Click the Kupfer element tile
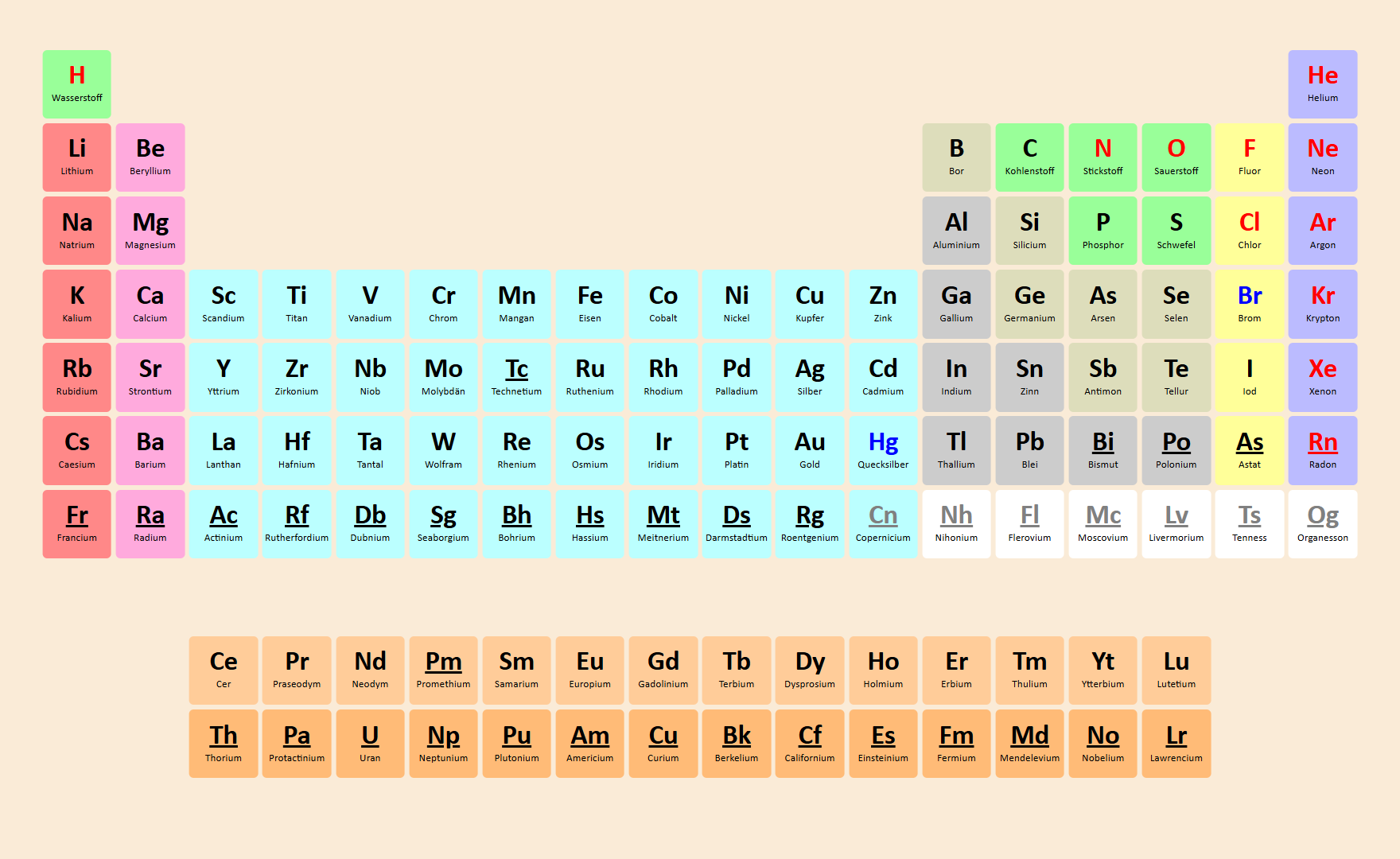 (x=810, y=304)
